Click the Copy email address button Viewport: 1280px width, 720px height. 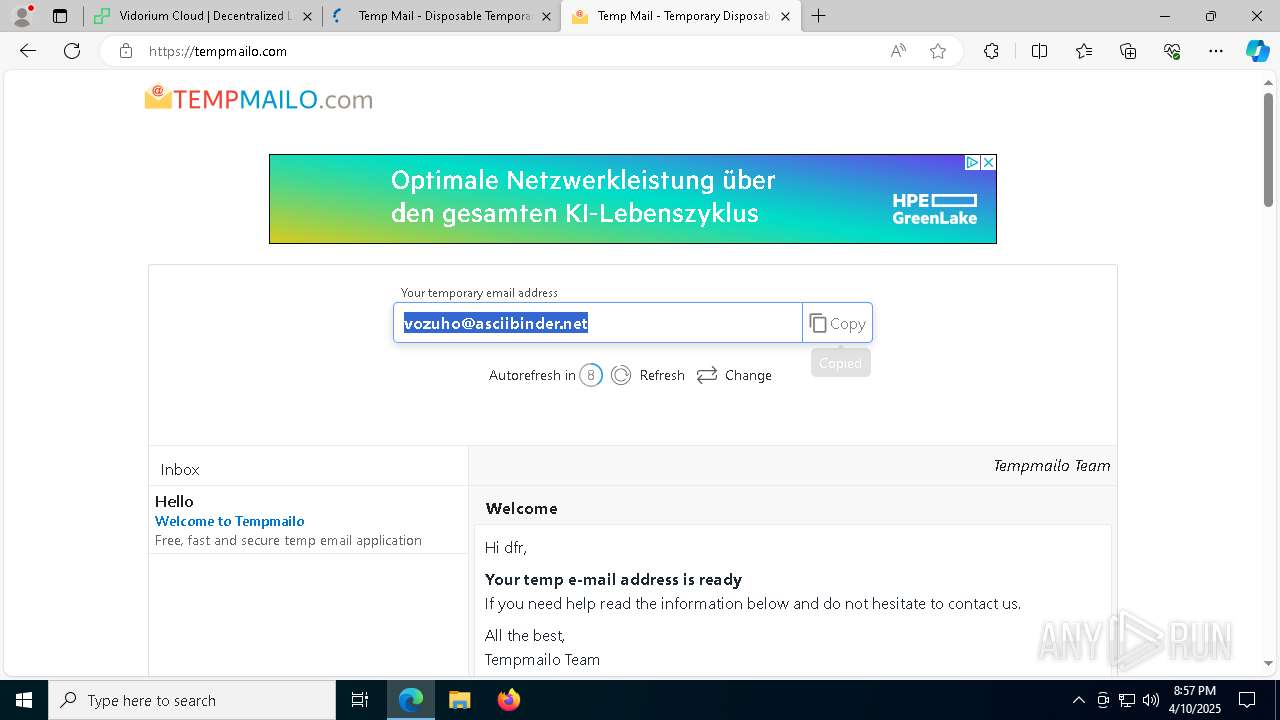837,323
